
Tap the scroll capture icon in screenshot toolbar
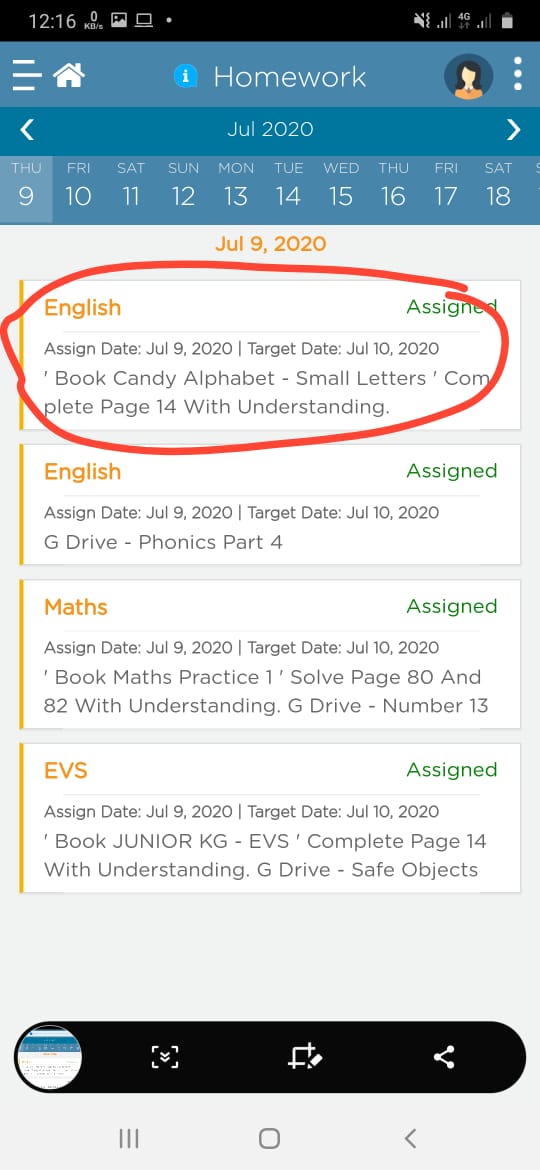[x=165, y=1057]
